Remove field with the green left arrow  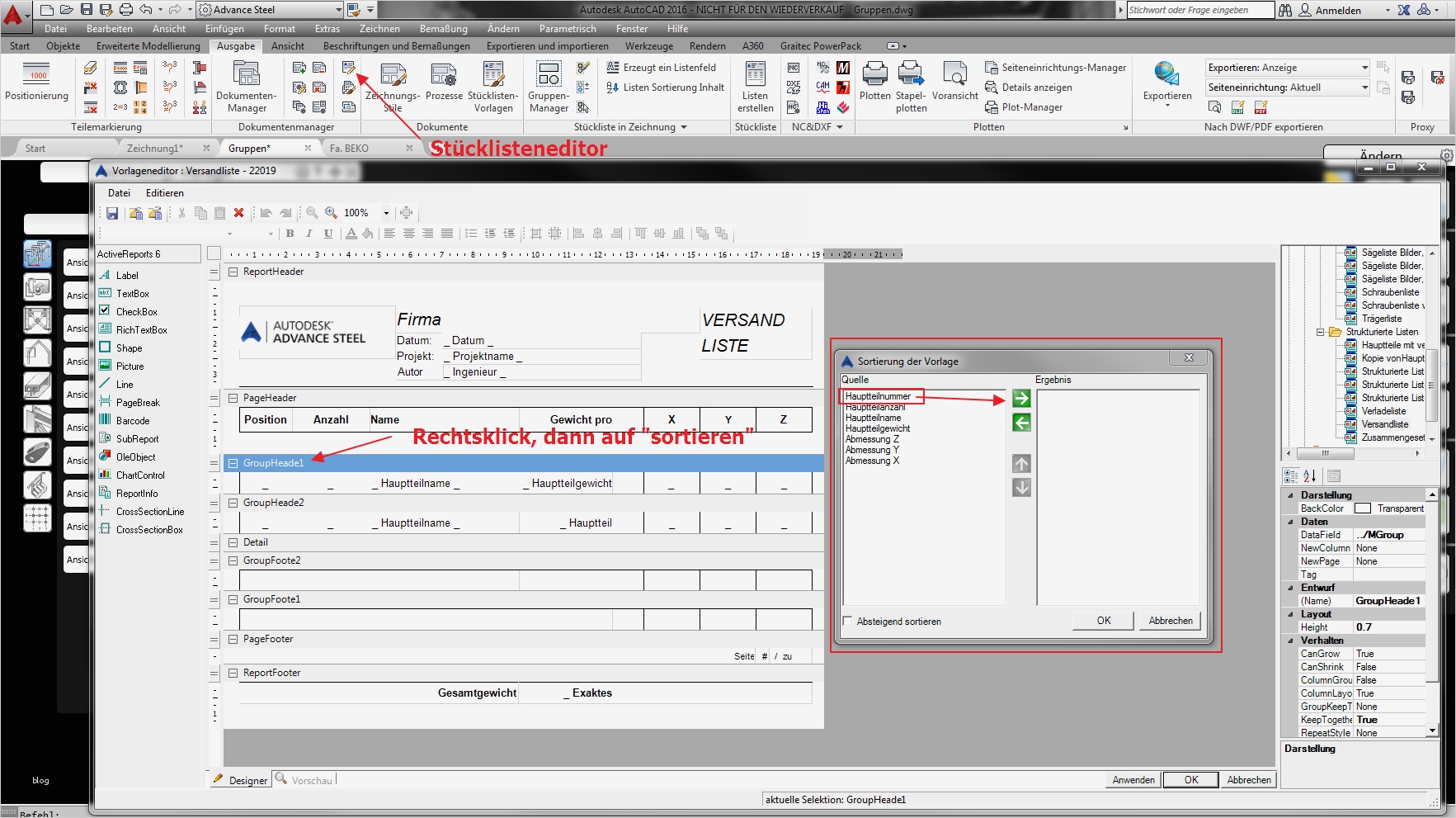coord(1021,423)
